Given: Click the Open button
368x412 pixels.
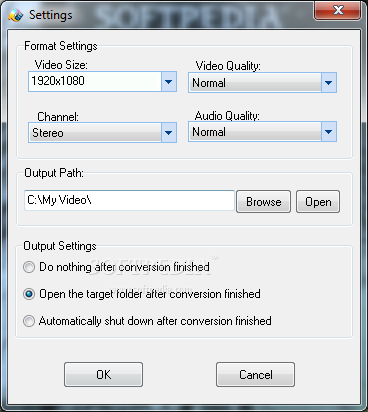Looking at the screenshot, I should 318,202.
